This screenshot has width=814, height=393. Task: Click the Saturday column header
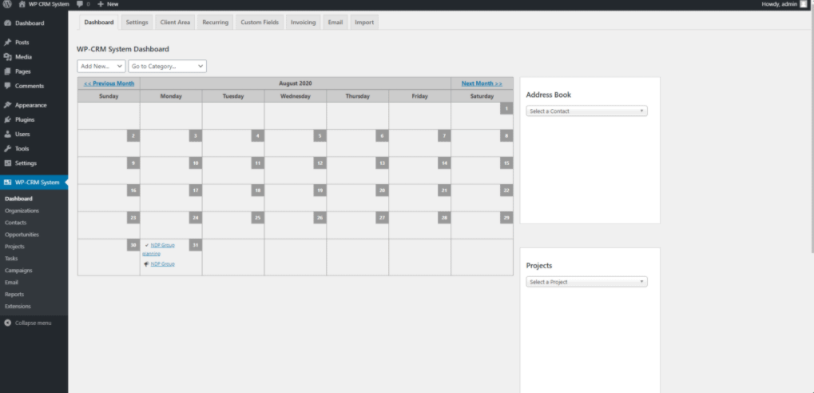(x=482, y=96)
